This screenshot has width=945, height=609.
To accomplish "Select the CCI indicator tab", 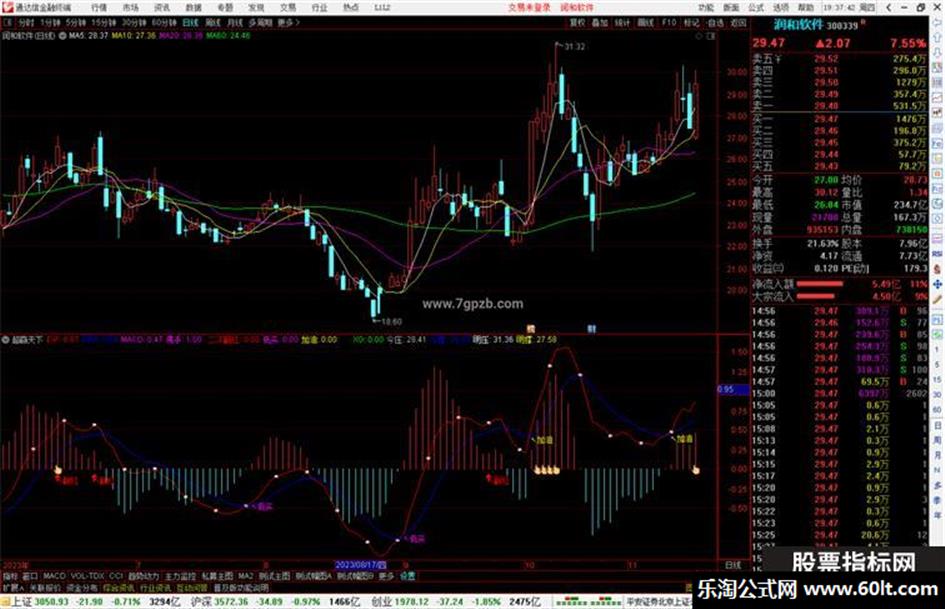I will point(116,576).
